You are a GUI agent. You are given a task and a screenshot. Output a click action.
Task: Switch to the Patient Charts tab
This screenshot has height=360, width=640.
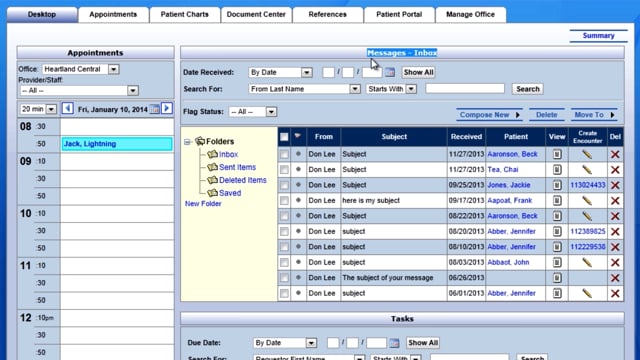click(x=184, y=15)
